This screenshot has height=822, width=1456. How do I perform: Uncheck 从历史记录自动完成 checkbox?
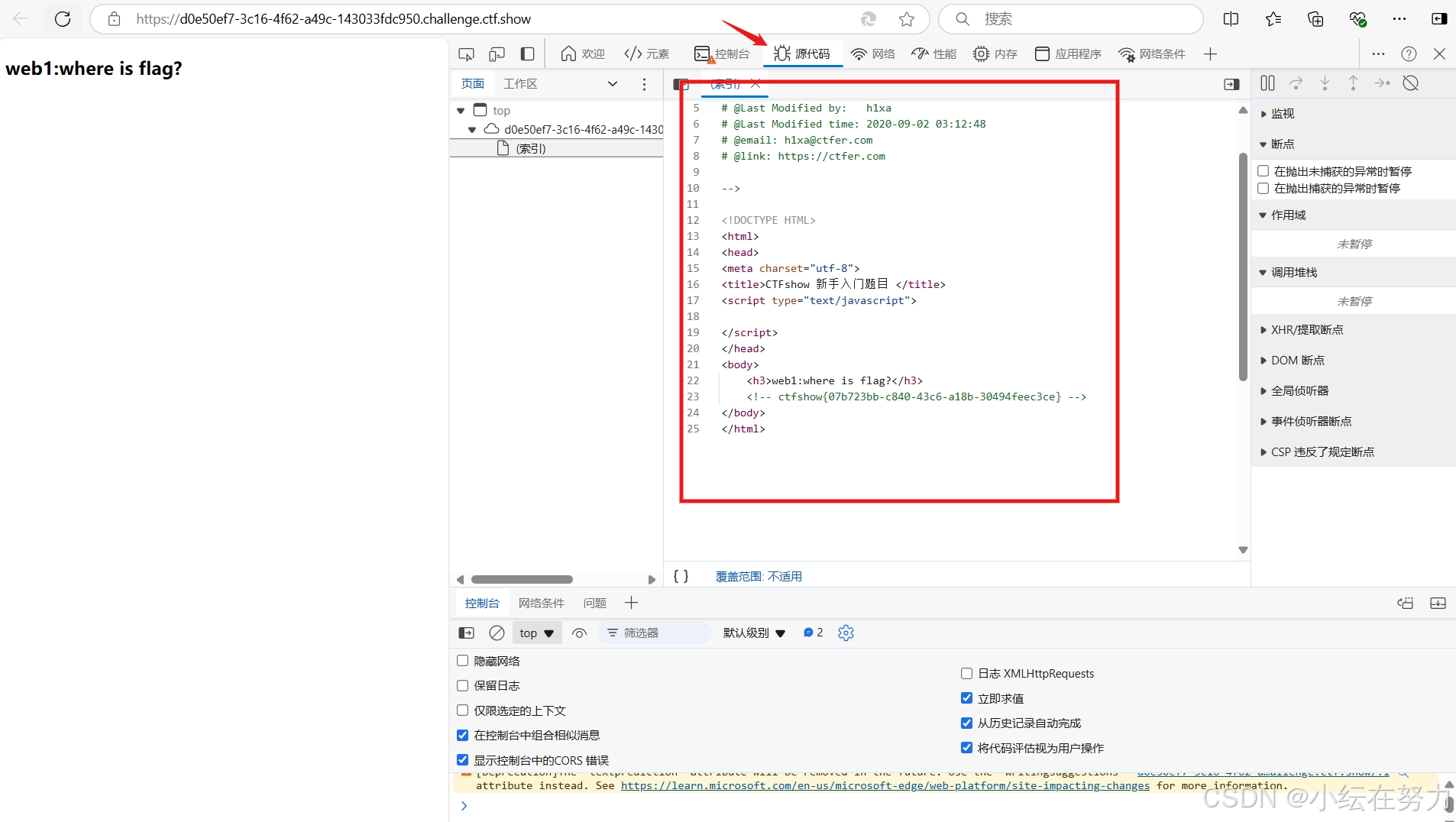(966, 723)
